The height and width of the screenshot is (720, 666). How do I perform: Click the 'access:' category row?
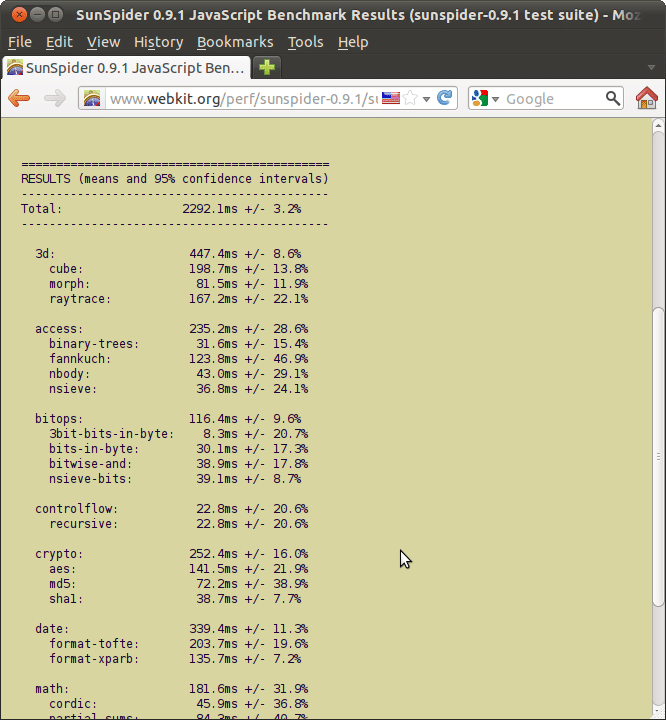tap(172, 329)
